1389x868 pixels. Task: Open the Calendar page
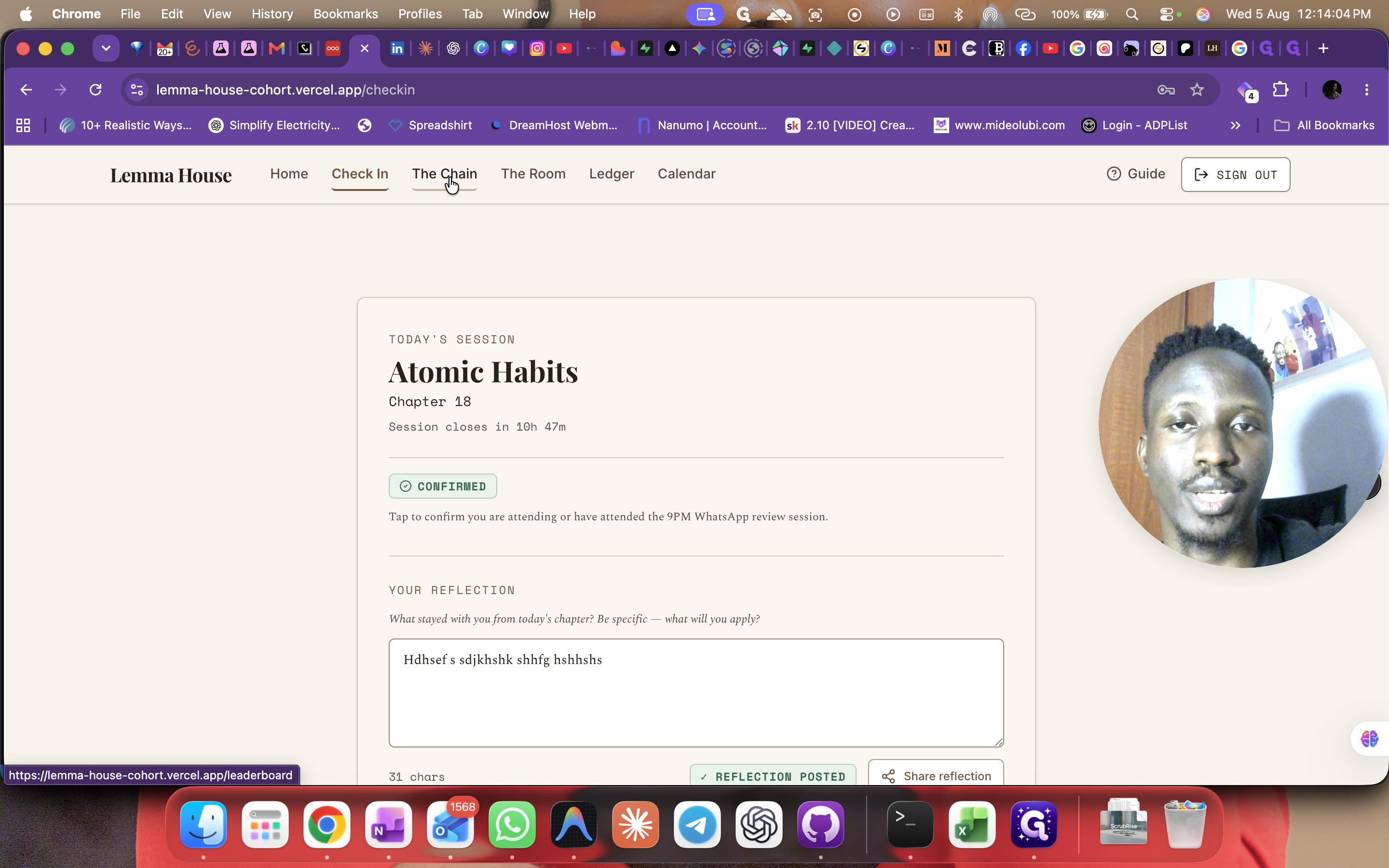click(686, 174)
